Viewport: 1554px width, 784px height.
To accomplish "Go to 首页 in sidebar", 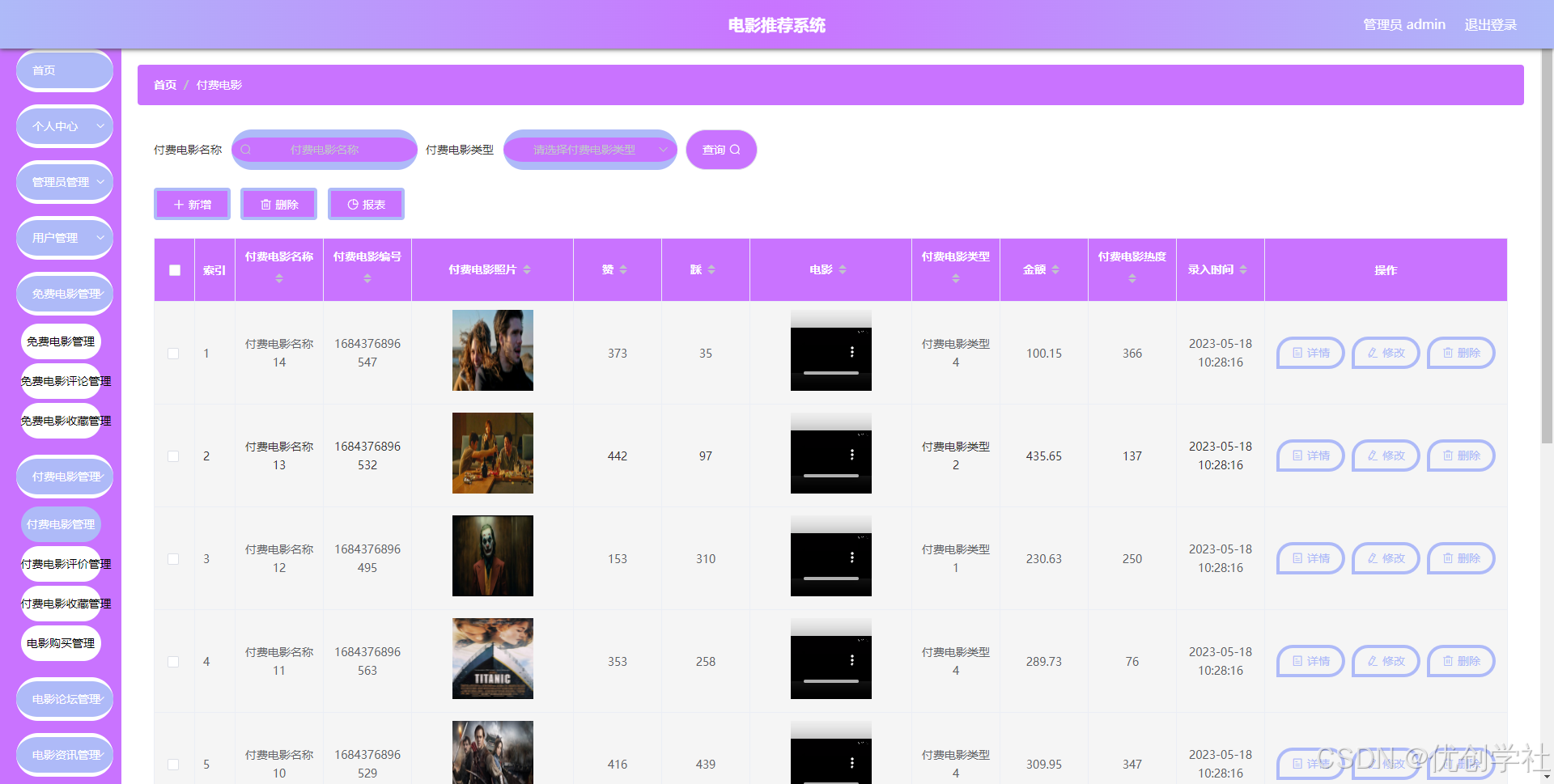I will (x=65, y=70).
